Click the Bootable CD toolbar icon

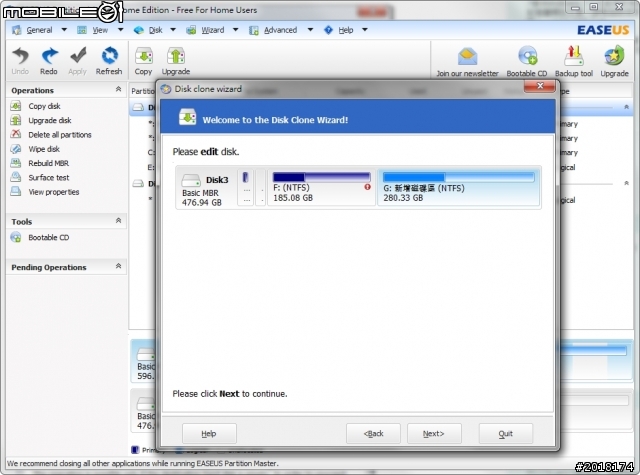[x=527, y=56]
